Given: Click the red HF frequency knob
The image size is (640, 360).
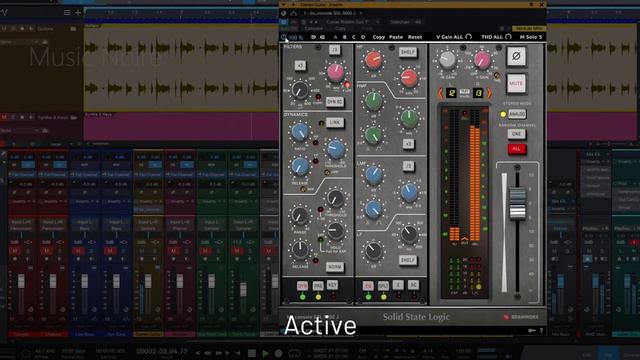Looking at the screenshot, I should coord(409,78).
